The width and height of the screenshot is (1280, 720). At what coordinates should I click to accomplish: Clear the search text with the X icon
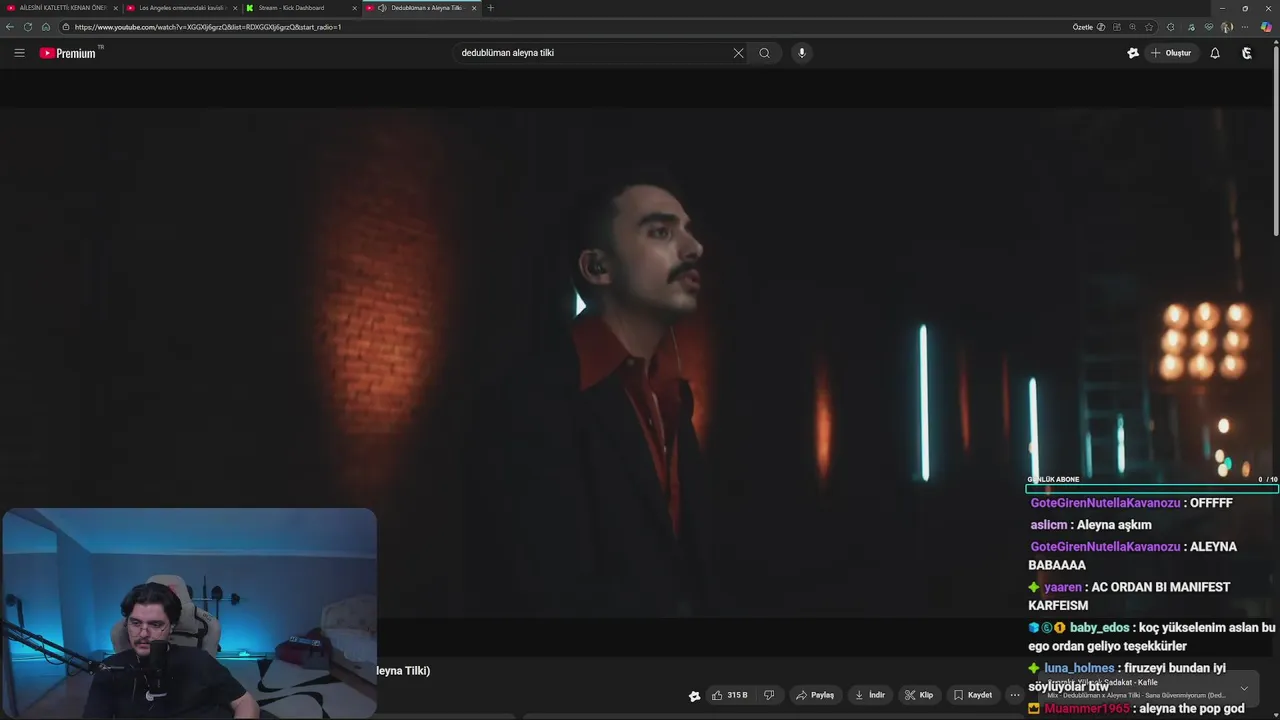tap(738, 53)
